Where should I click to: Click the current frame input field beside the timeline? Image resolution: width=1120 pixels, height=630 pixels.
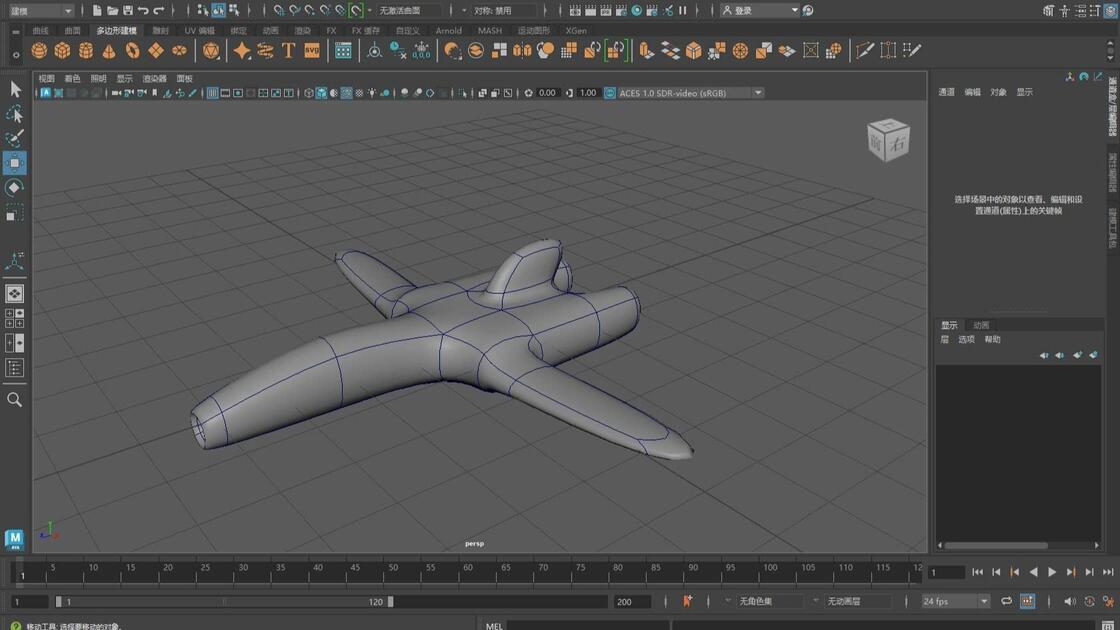(946, 572)
